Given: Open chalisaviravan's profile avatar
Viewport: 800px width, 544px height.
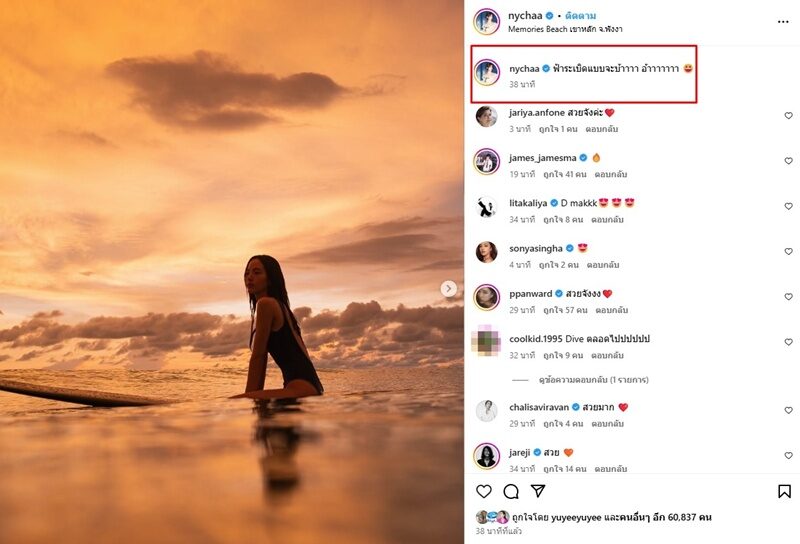Looking at the screenshot, I should tap(487, 411).
